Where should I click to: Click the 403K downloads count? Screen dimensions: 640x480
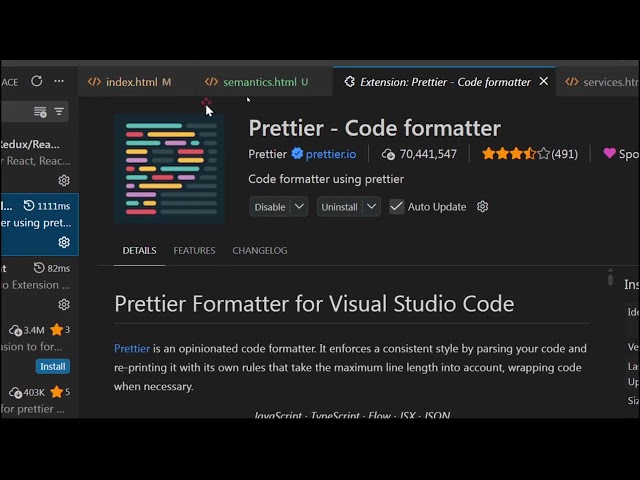(27, 392)
